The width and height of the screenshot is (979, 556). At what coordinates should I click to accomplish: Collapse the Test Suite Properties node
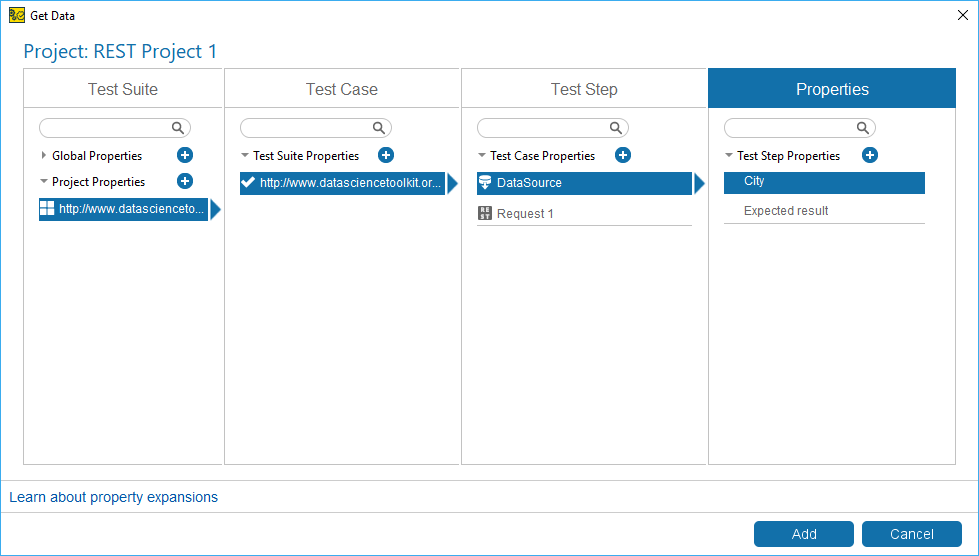(x=245, y=156)
